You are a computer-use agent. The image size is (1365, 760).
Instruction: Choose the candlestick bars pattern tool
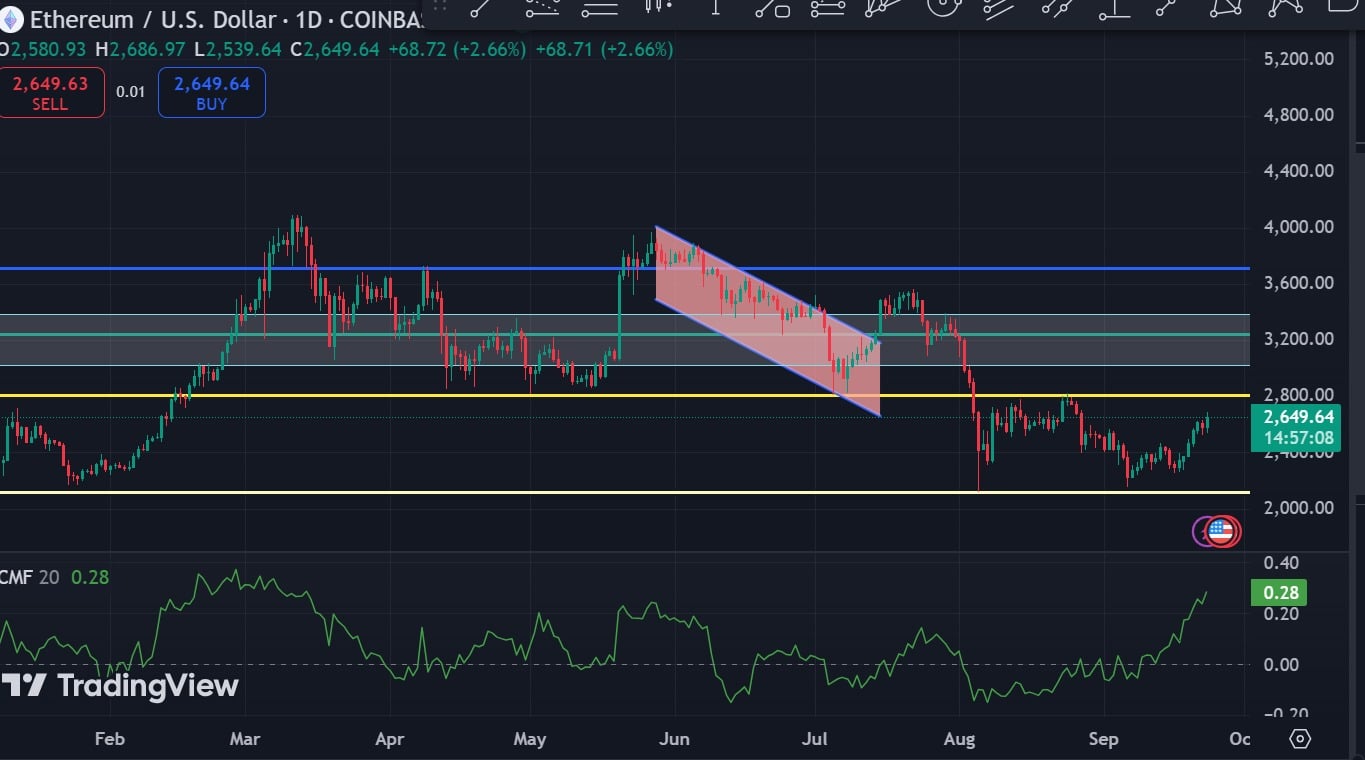[x=657, y=7]
